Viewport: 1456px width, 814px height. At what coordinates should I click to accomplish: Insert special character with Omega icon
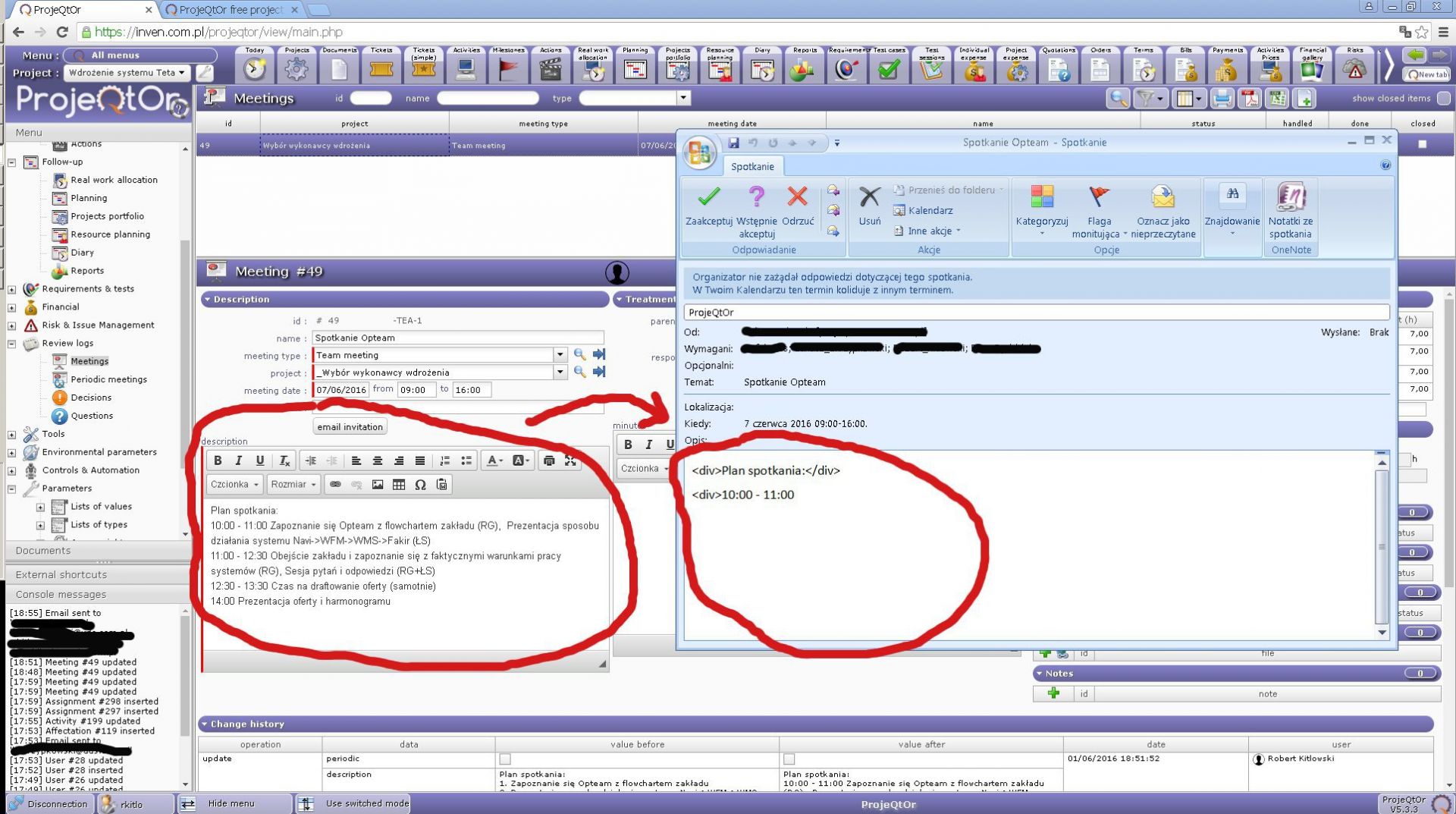[x=420, y=485]
